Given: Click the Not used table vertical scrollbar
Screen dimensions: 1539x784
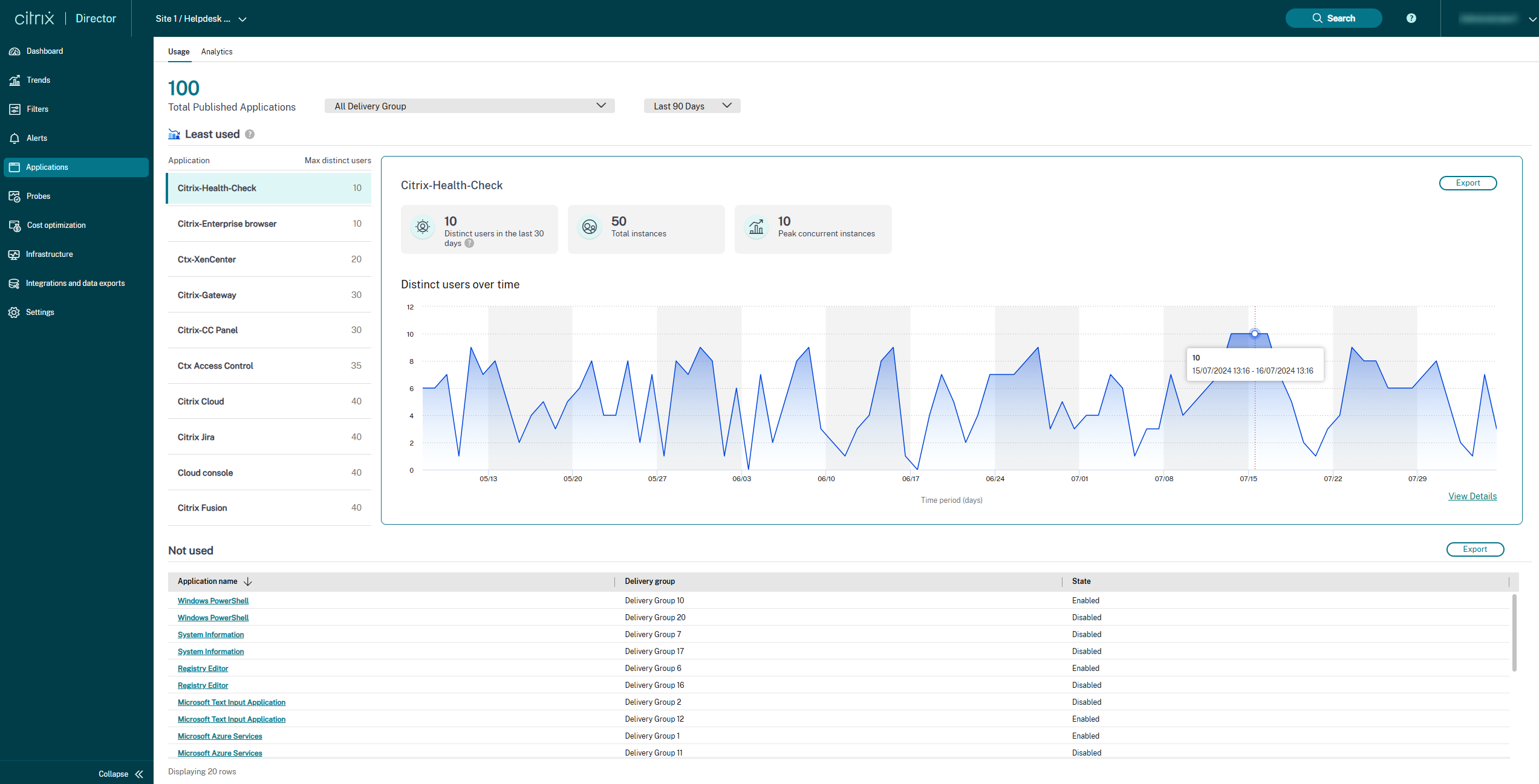Looking at the screenshot, I should 1514,632.
